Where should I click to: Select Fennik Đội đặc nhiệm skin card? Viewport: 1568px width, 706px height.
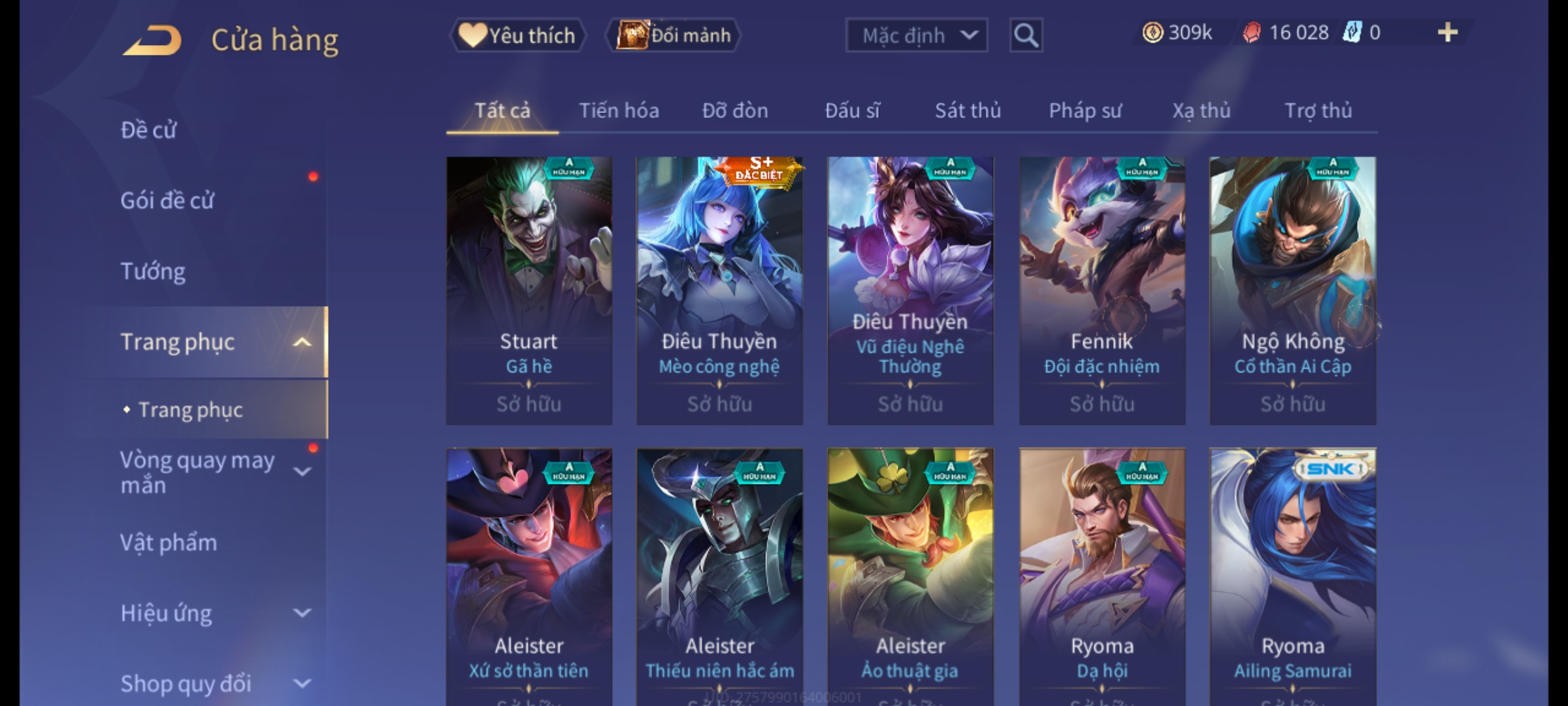click(x=1102, y=291)
